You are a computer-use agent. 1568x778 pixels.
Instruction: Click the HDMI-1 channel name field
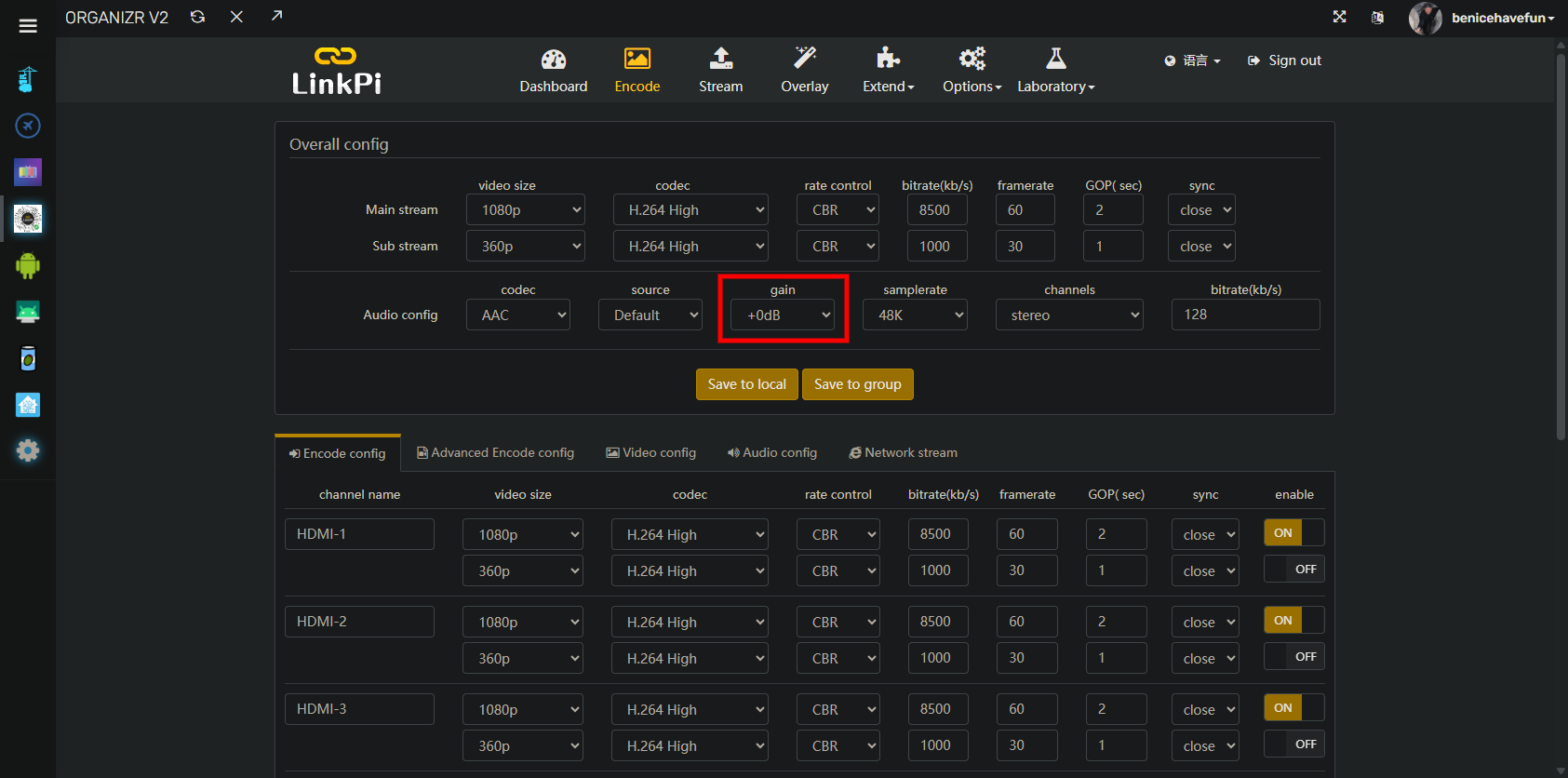359,534
